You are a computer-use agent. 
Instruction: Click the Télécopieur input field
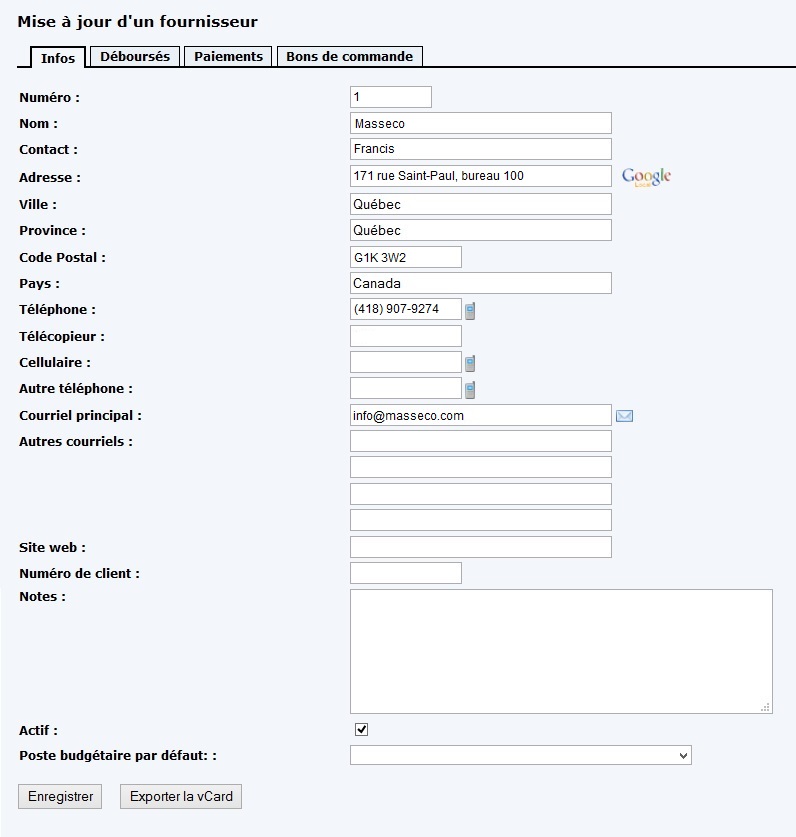[x=404, y=336]
